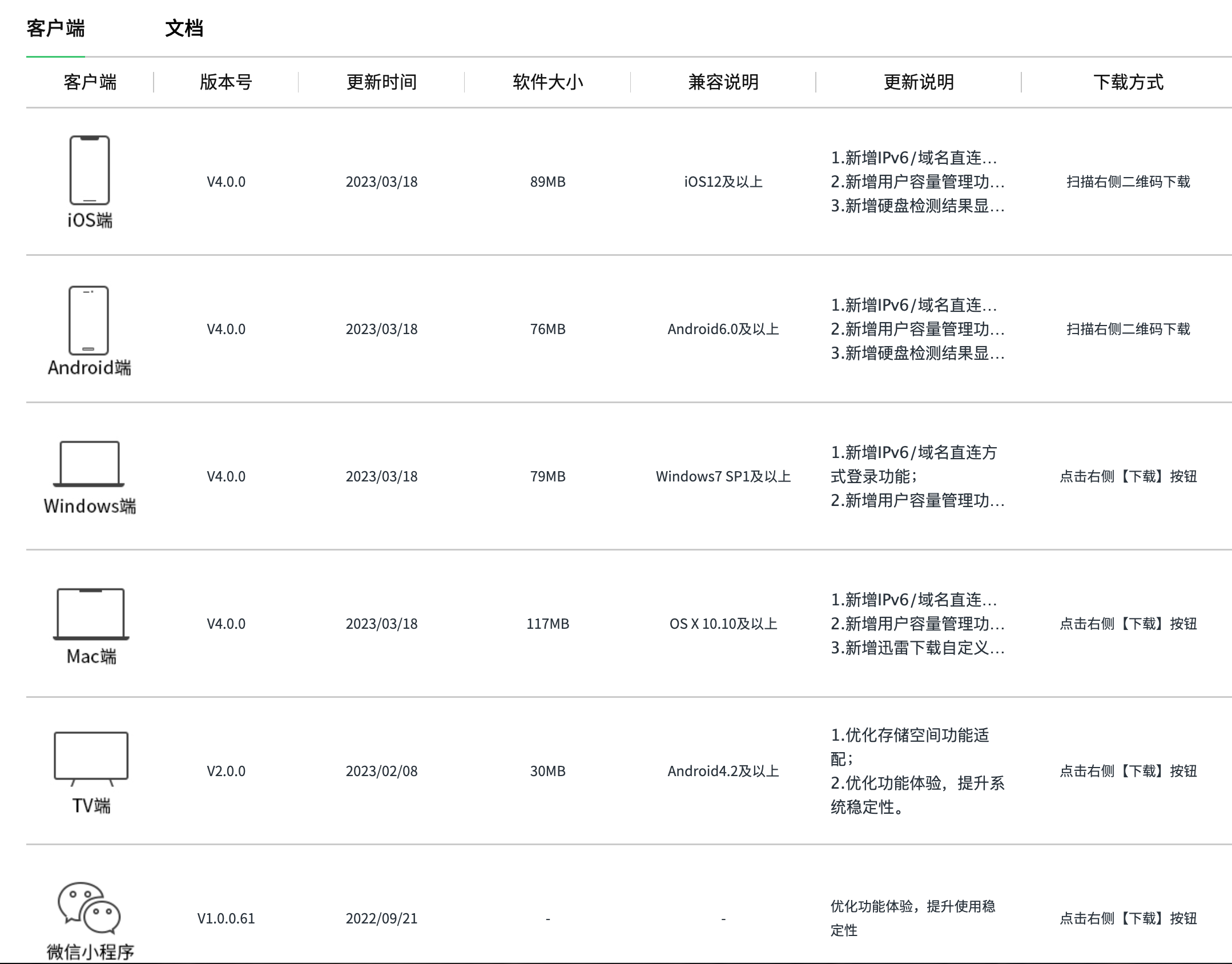Image resolution: width=1232 pixels, height=964 pixels.
Task: Click Windows row 点击右侧【下载】按钮 text
Action: (1128, 477)
